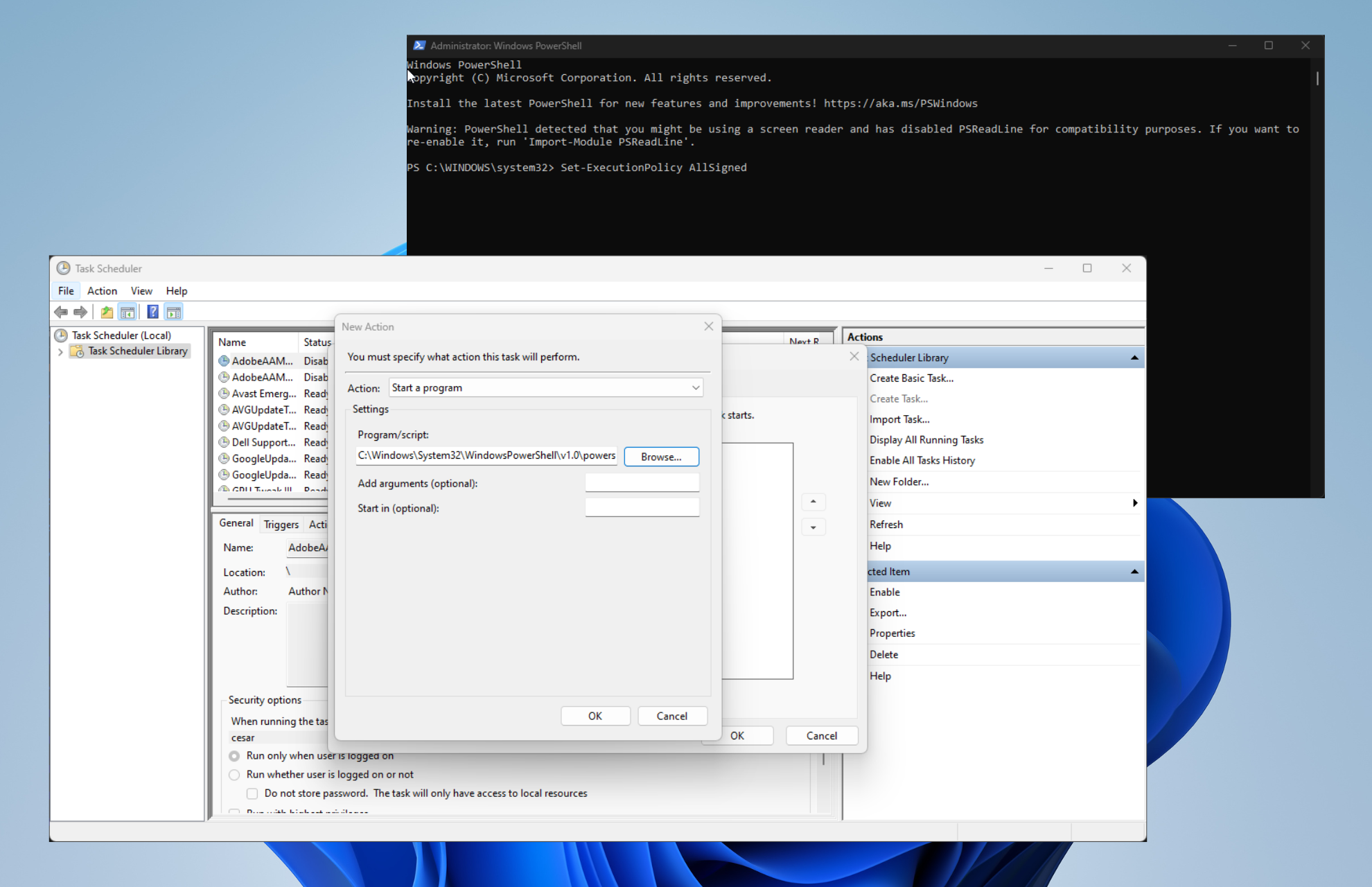1372x887 pixels.
Task: Switch to the Triggers tab
Action: pos(281,525)
